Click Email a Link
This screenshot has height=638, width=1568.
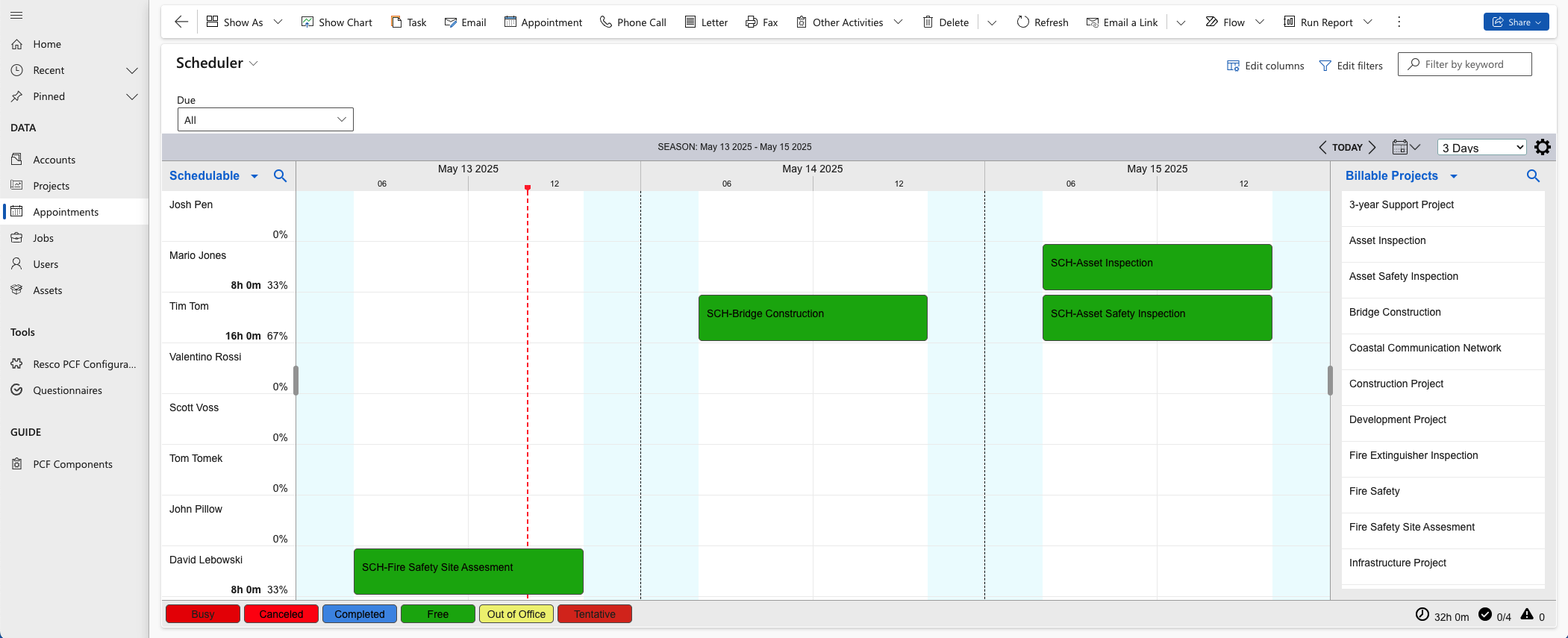(1122, 22)
